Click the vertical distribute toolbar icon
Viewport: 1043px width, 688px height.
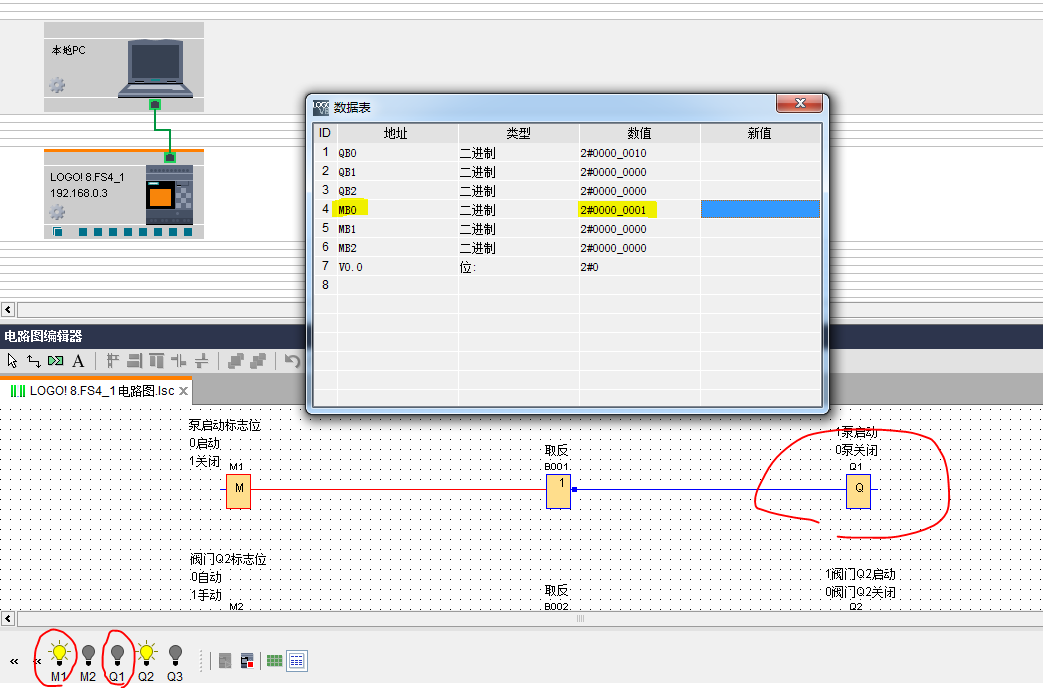202,361
